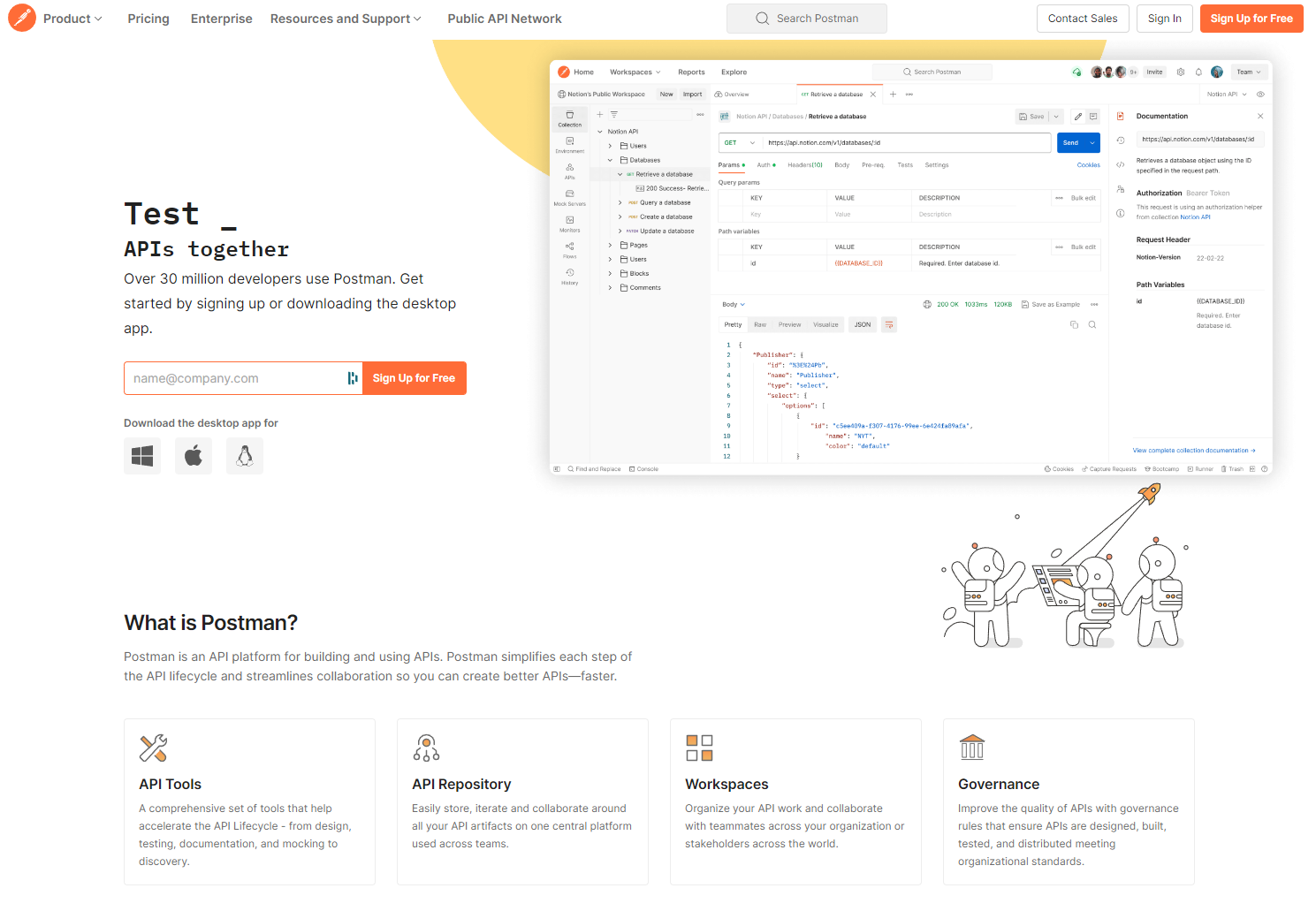The width and height of the screenshot is (1316, 911).
Task: Expand the Comments folder in collection tree
Action: 610,288
